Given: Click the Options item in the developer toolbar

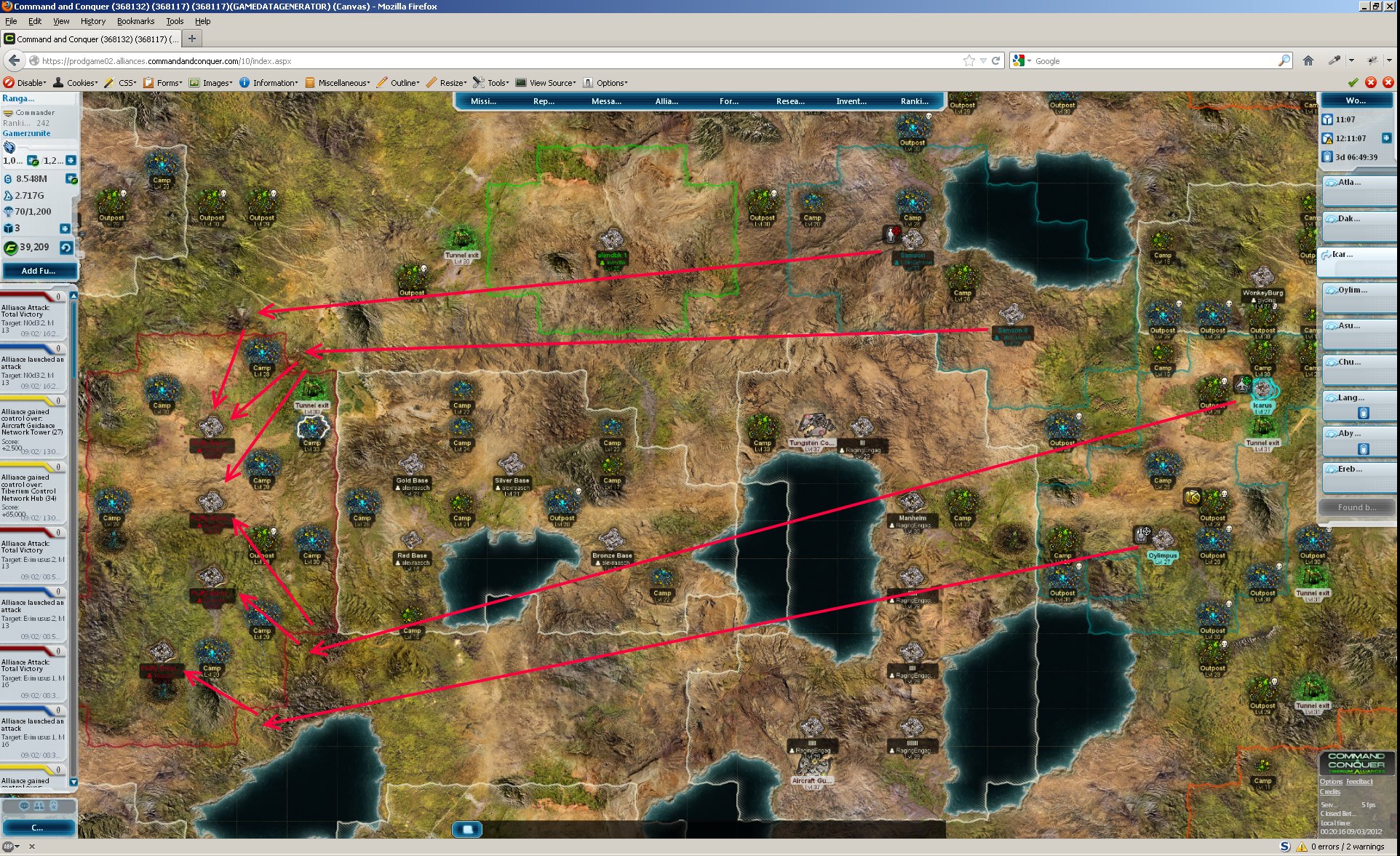Looking at the screenshot, I should click(x=605, y=82).
